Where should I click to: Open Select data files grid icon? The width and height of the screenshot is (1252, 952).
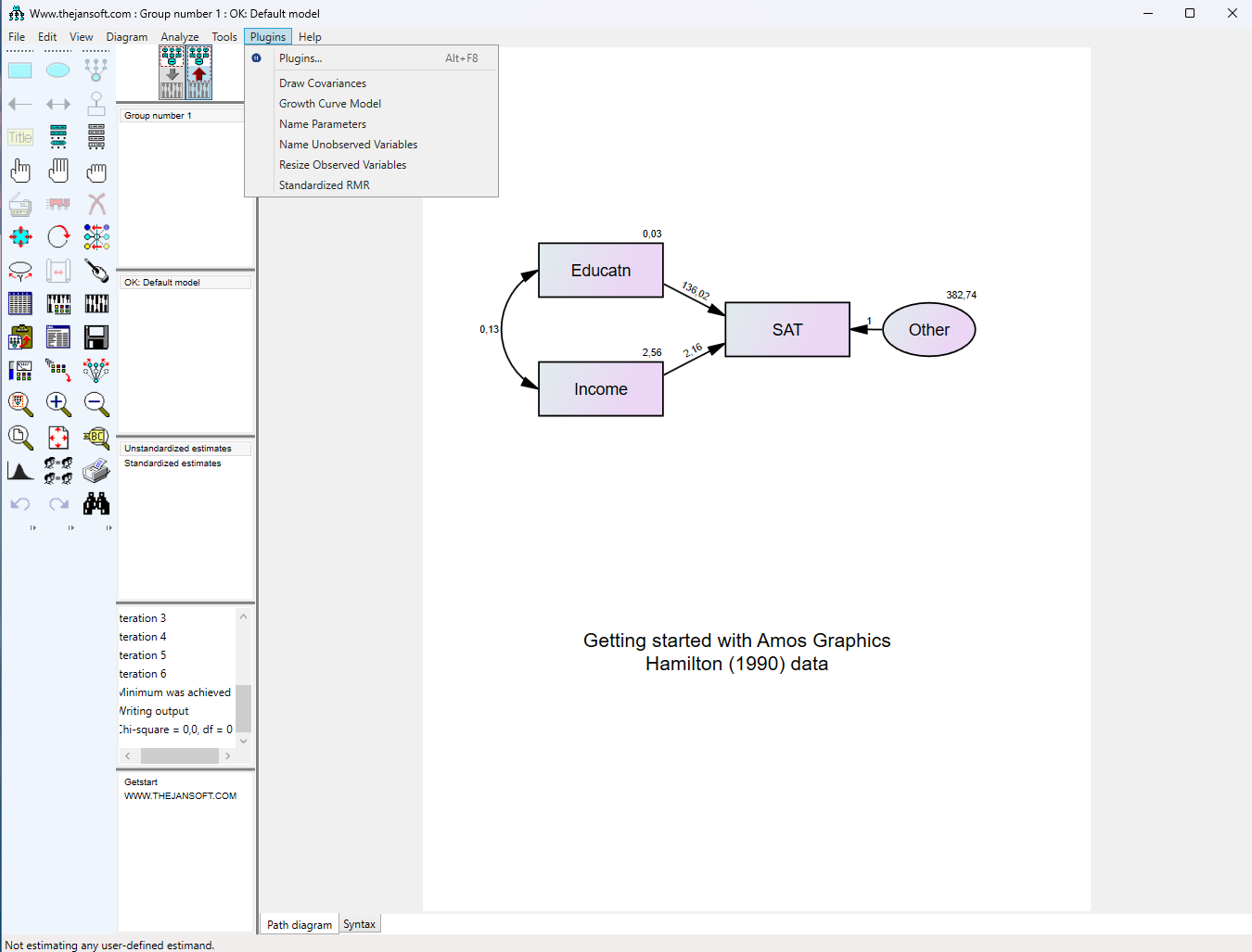20,304
